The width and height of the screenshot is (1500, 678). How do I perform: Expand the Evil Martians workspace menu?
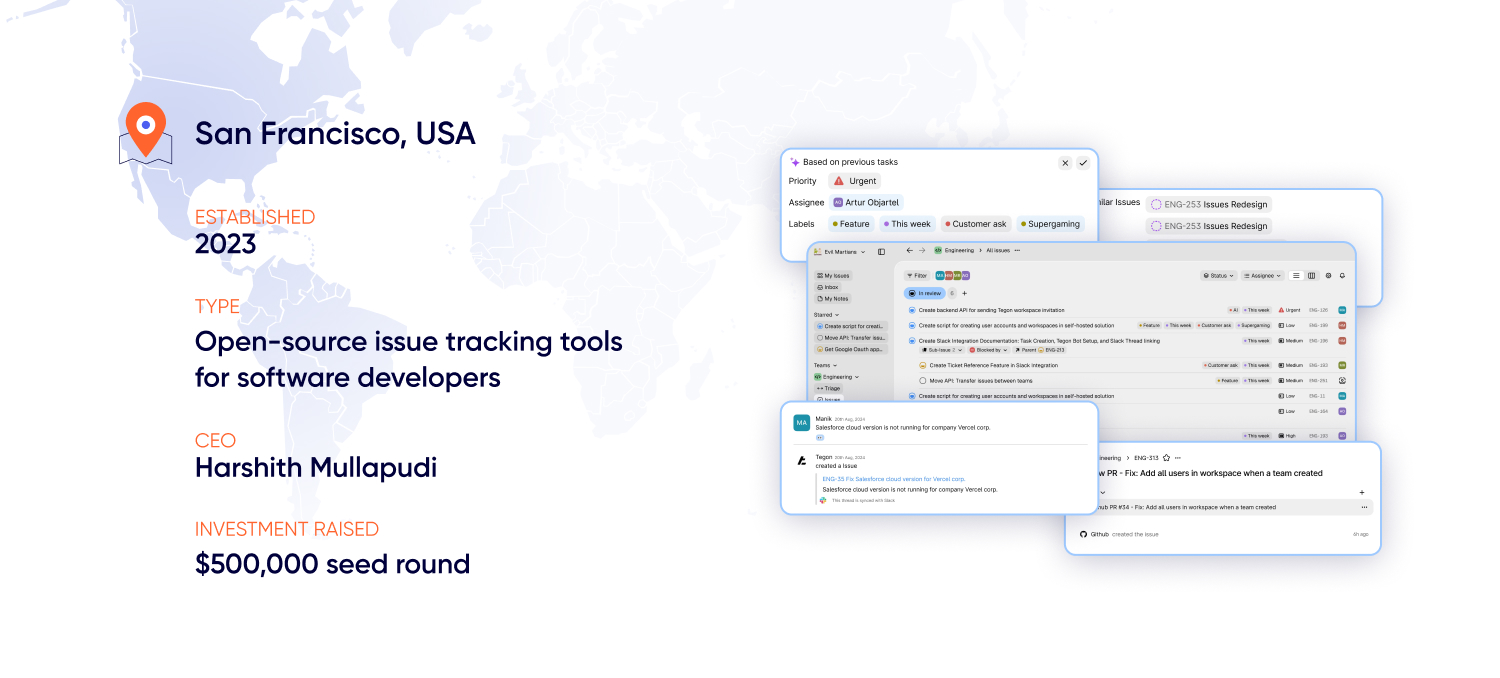coord(840,252)
